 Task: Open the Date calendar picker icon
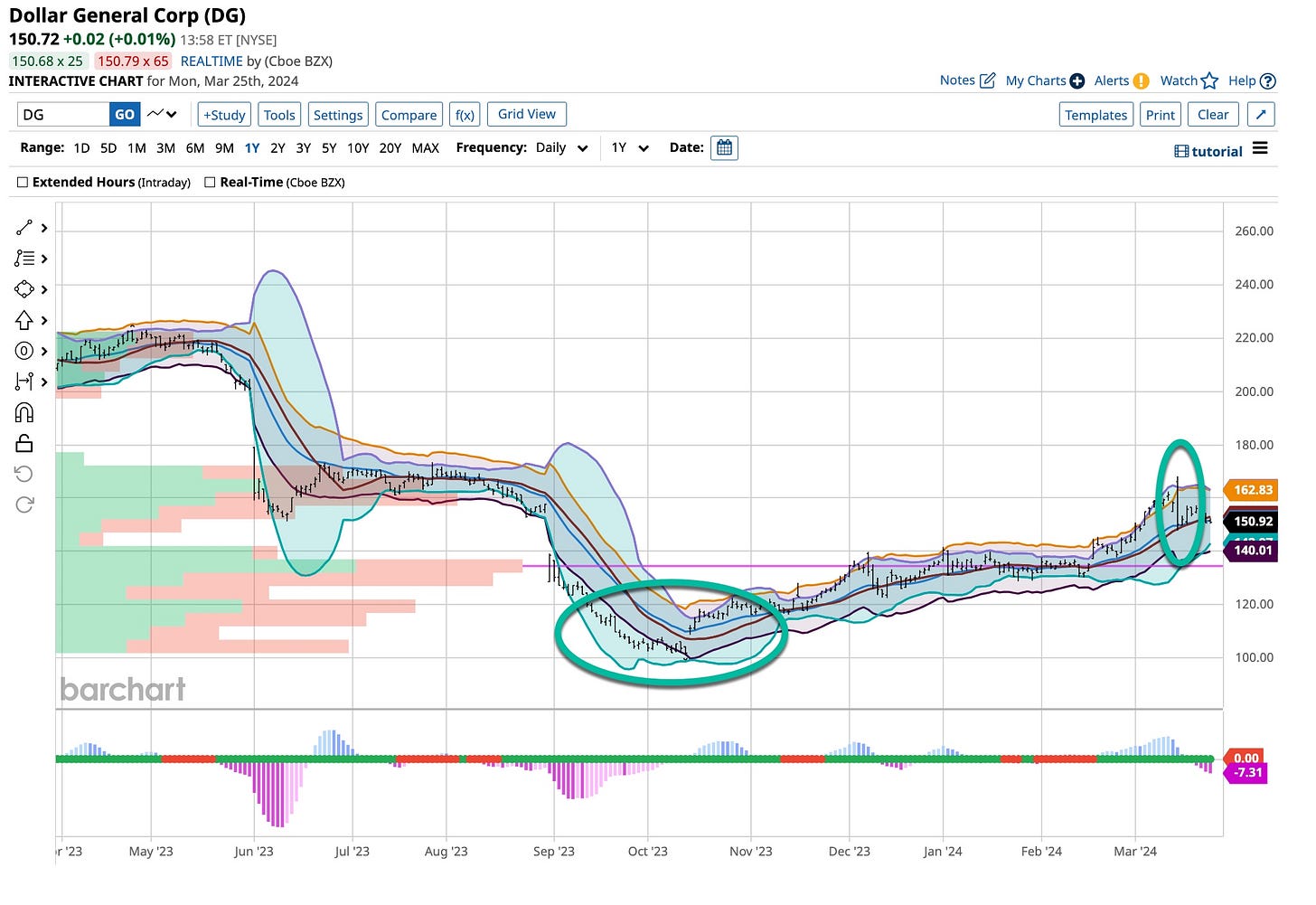tap(724, 147)
